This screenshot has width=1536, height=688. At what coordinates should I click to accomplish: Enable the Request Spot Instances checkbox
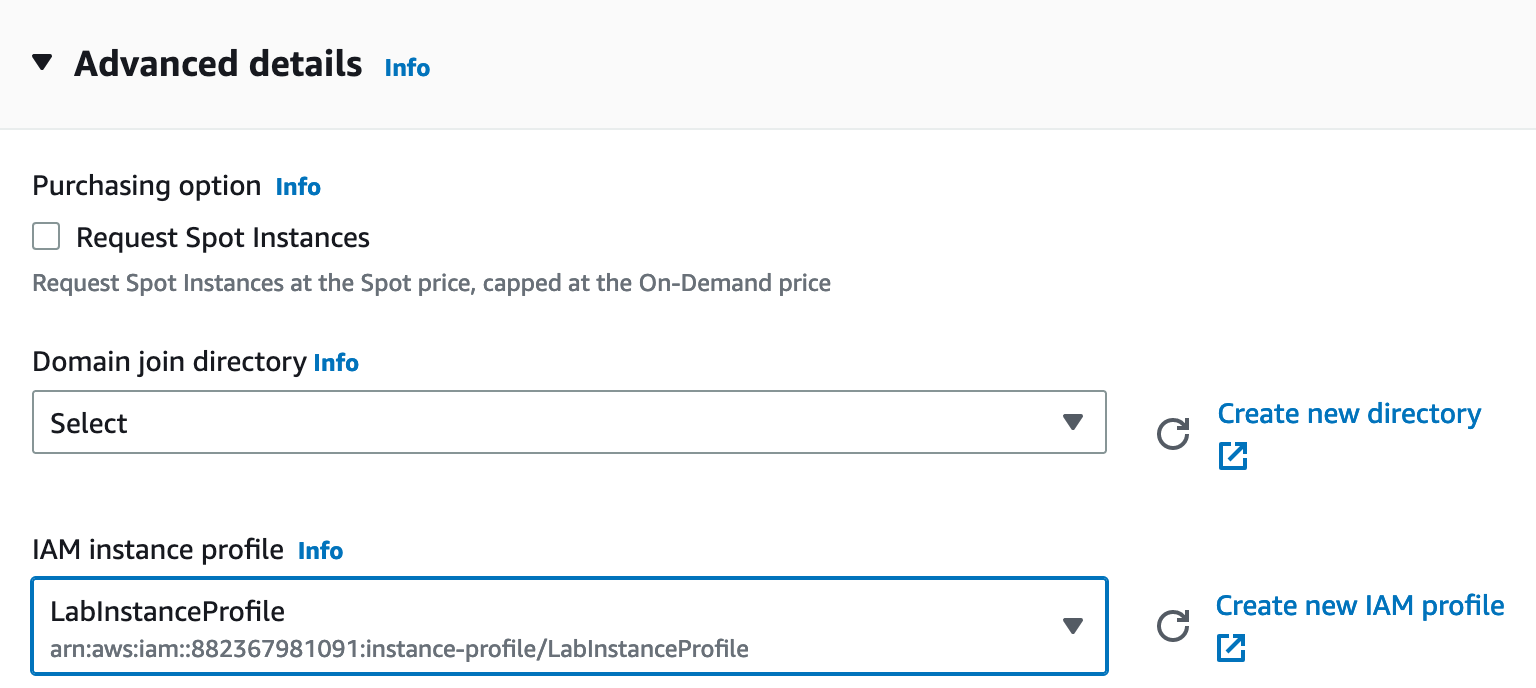click(x=46, y=237)
